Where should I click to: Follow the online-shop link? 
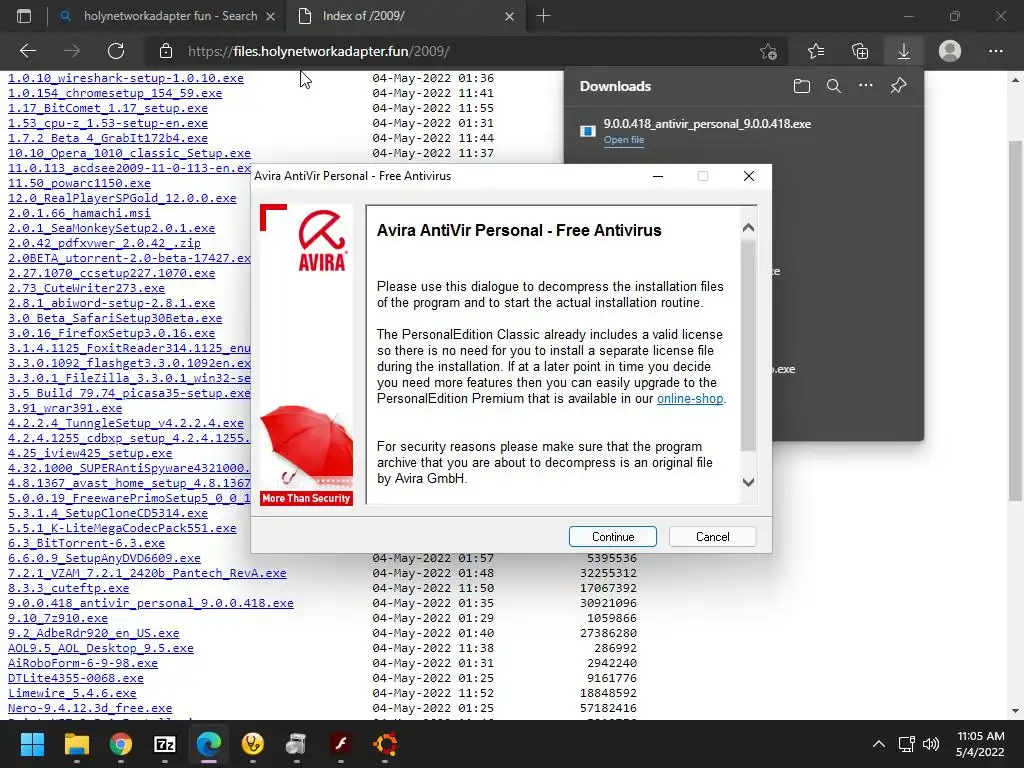coord(690,399)
